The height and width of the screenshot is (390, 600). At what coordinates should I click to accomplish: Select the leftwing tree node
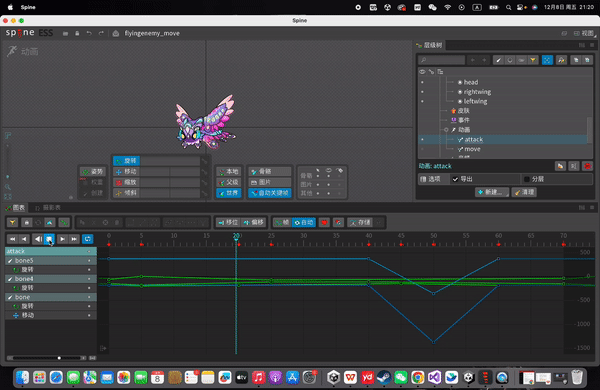[475, 101]
